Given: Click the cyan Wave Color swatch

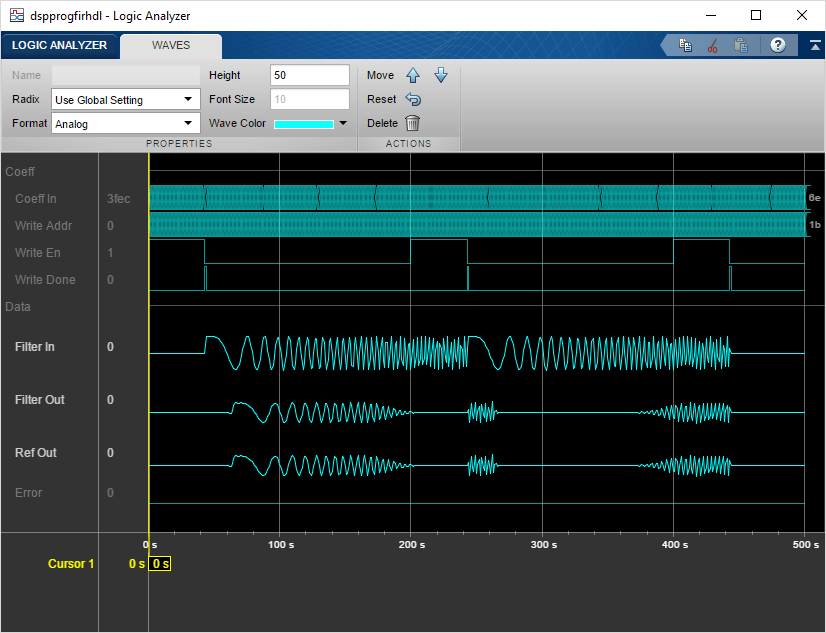Looking at the screenshot, I should click(x=304, y=124).
